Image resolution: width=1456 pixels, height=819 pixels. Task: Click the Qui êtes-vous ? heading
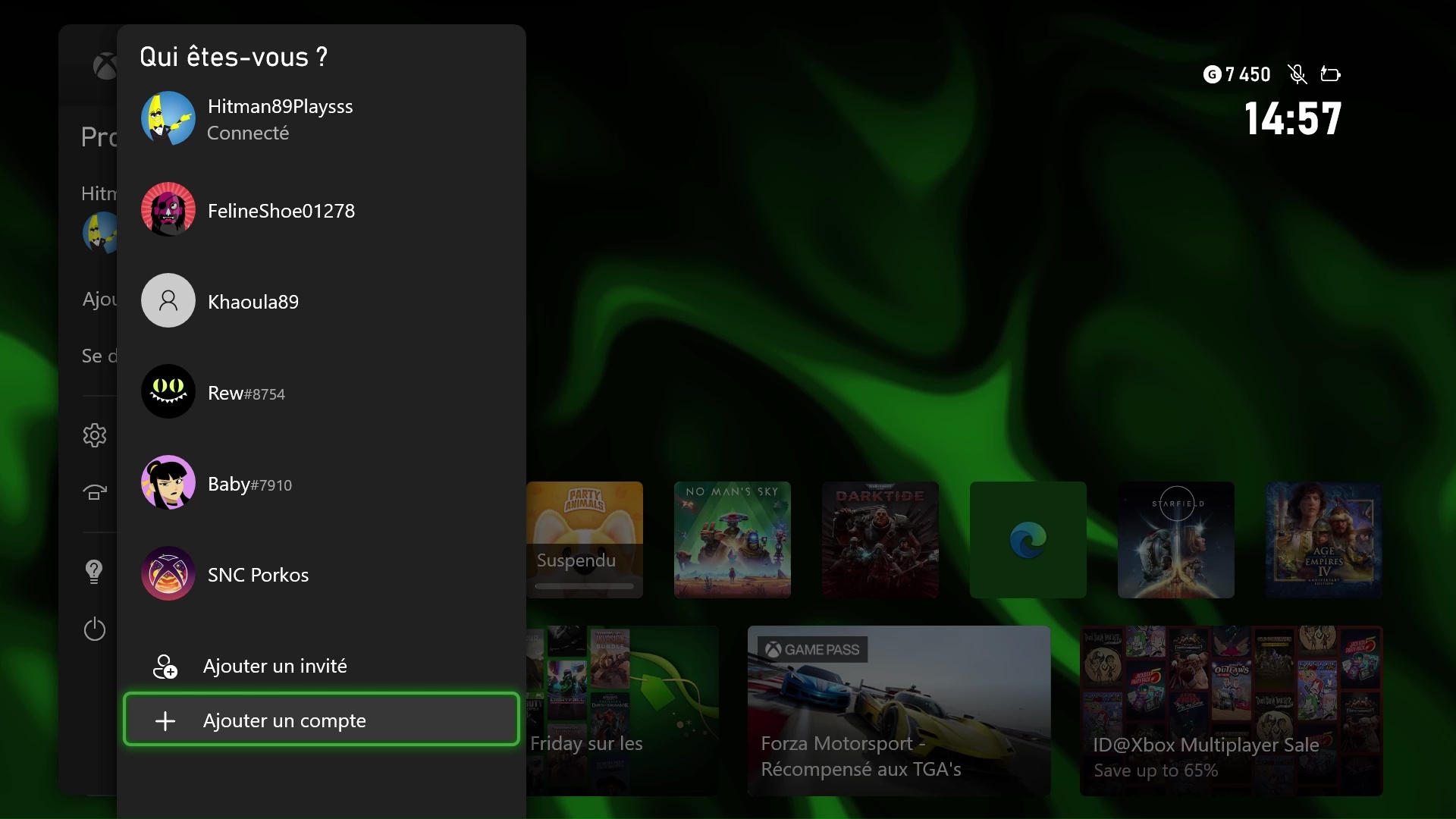point(234,57)
